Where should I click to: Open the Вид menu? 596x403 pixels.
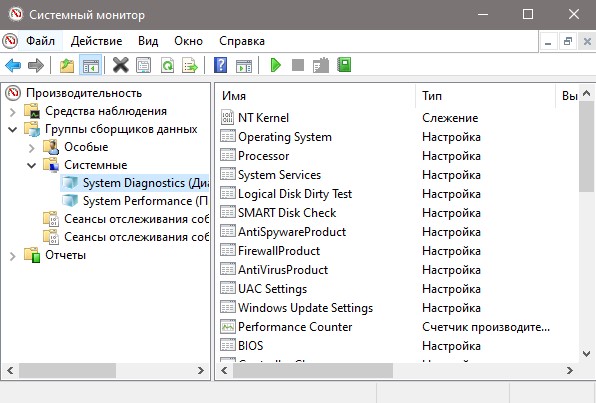point(148,41)
